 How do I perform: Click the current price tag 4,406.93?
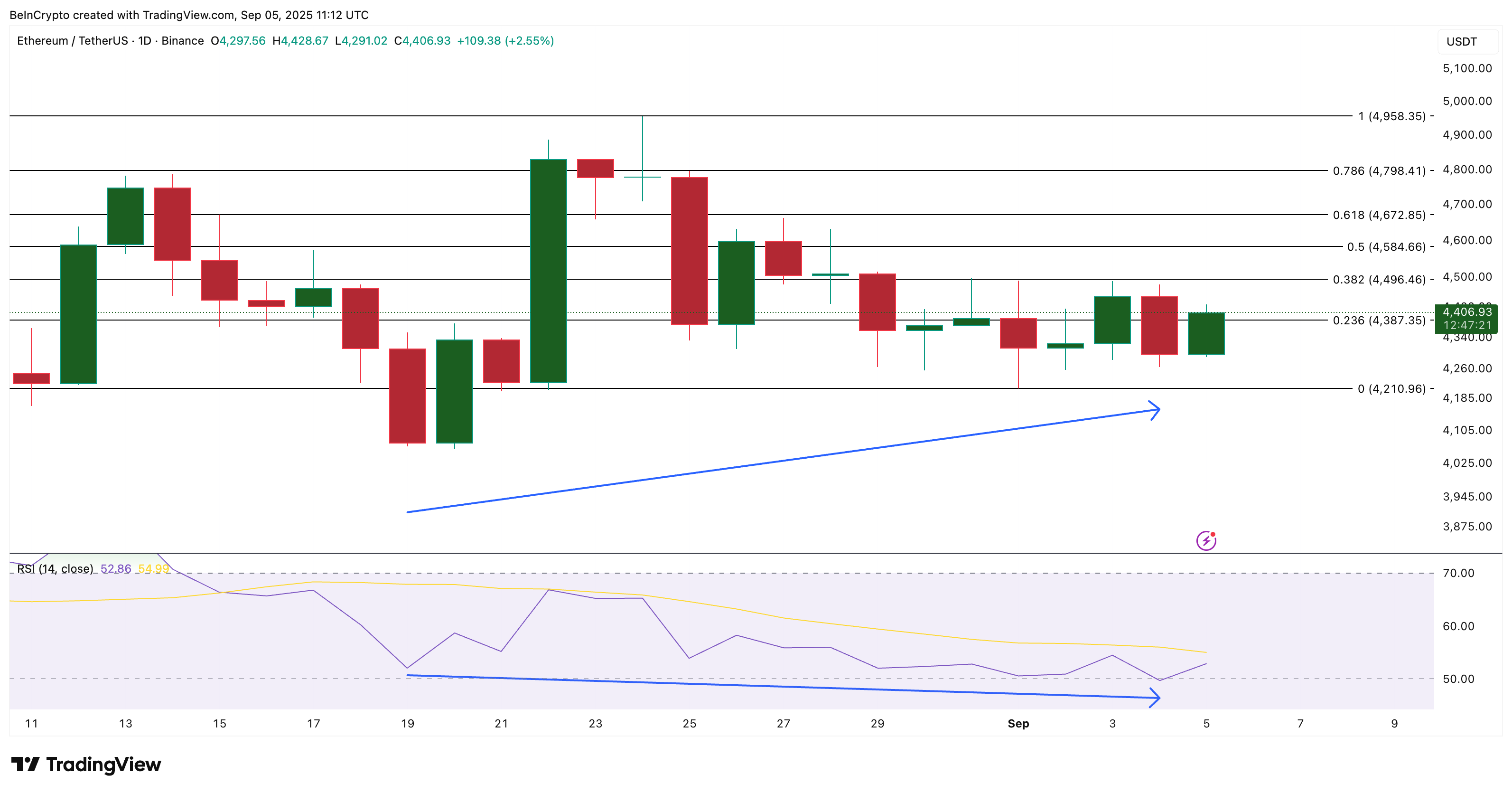click(1466, 312)
